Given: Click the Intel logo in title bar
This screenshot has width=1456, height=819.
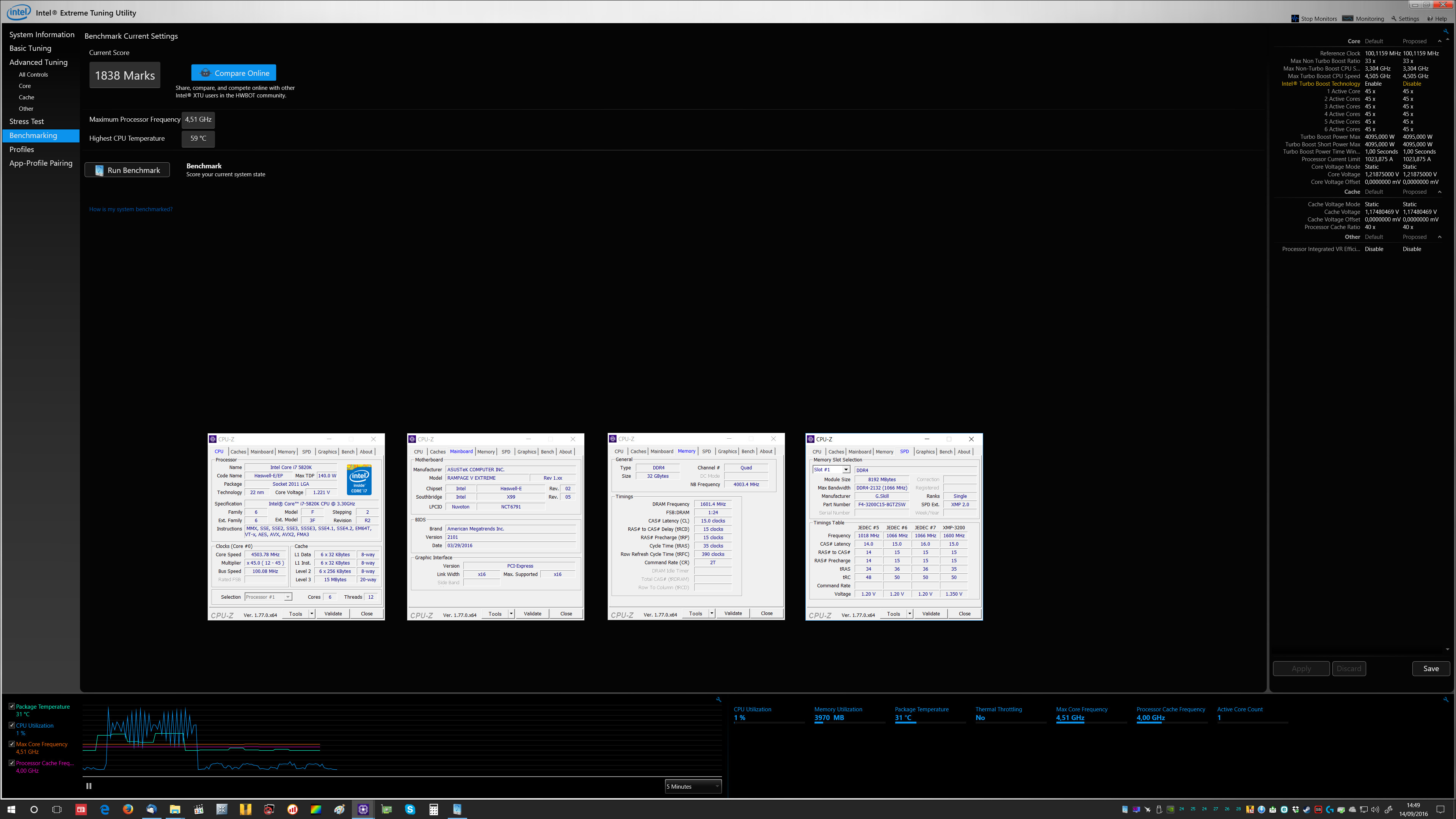Looking at the screenshot, I should click(x=19, y=12).
